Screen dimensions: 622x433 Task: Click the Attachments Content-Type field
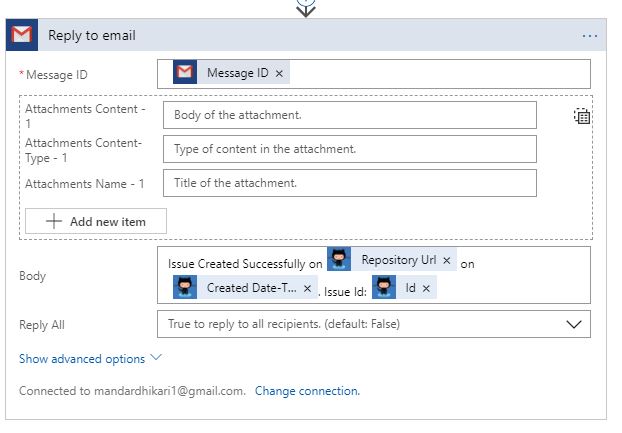pos(350,149)
